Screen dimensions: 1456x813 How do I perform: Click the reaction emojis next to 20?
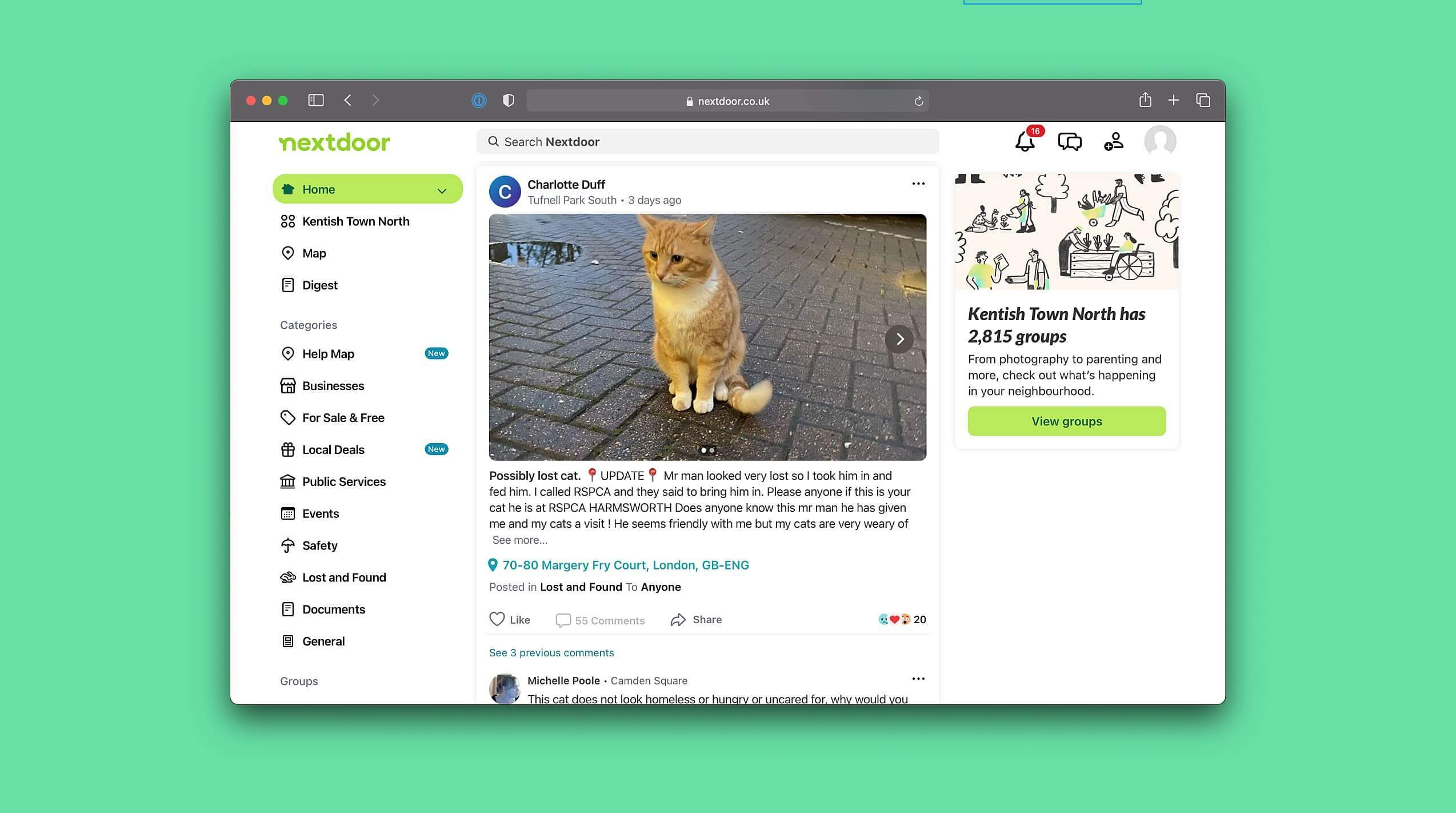point(894,619)
